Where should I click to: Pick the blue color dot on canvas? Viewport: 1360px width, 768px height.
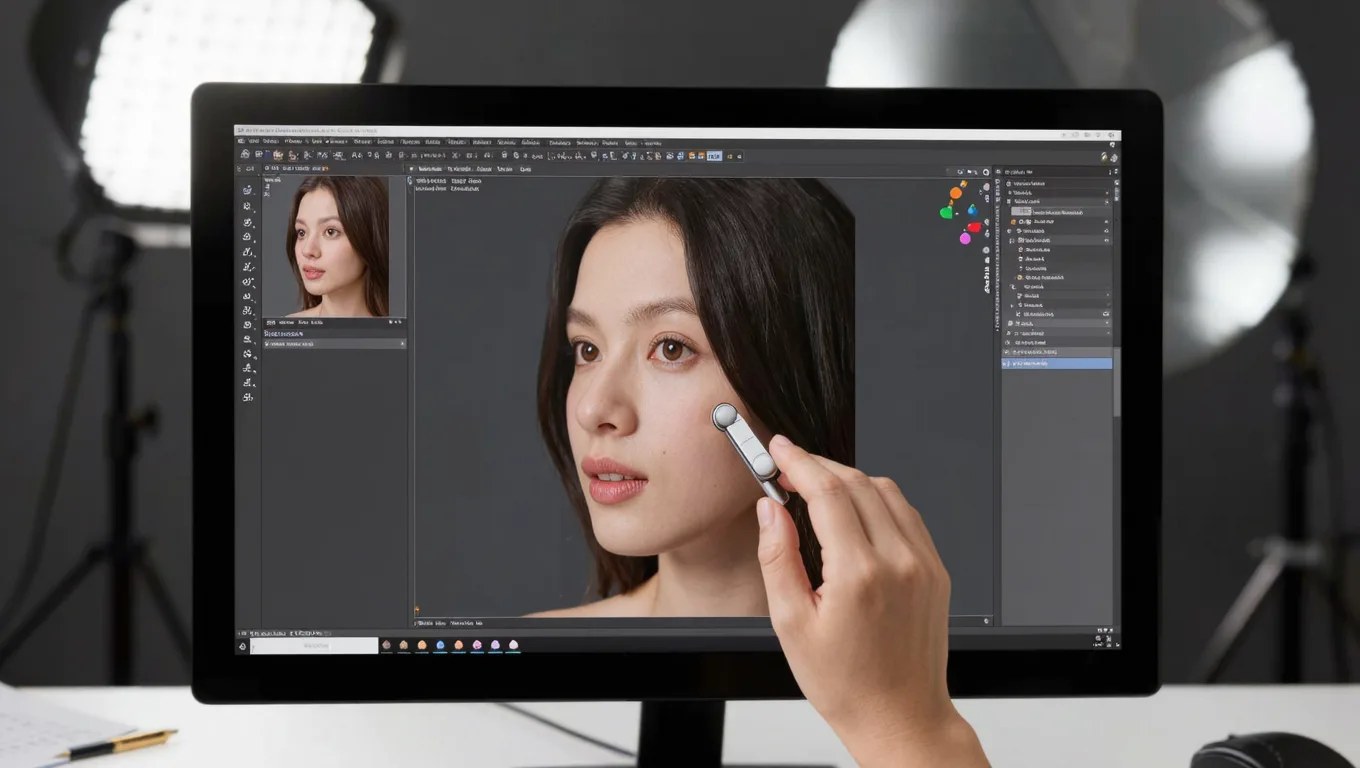click(971, 210)
